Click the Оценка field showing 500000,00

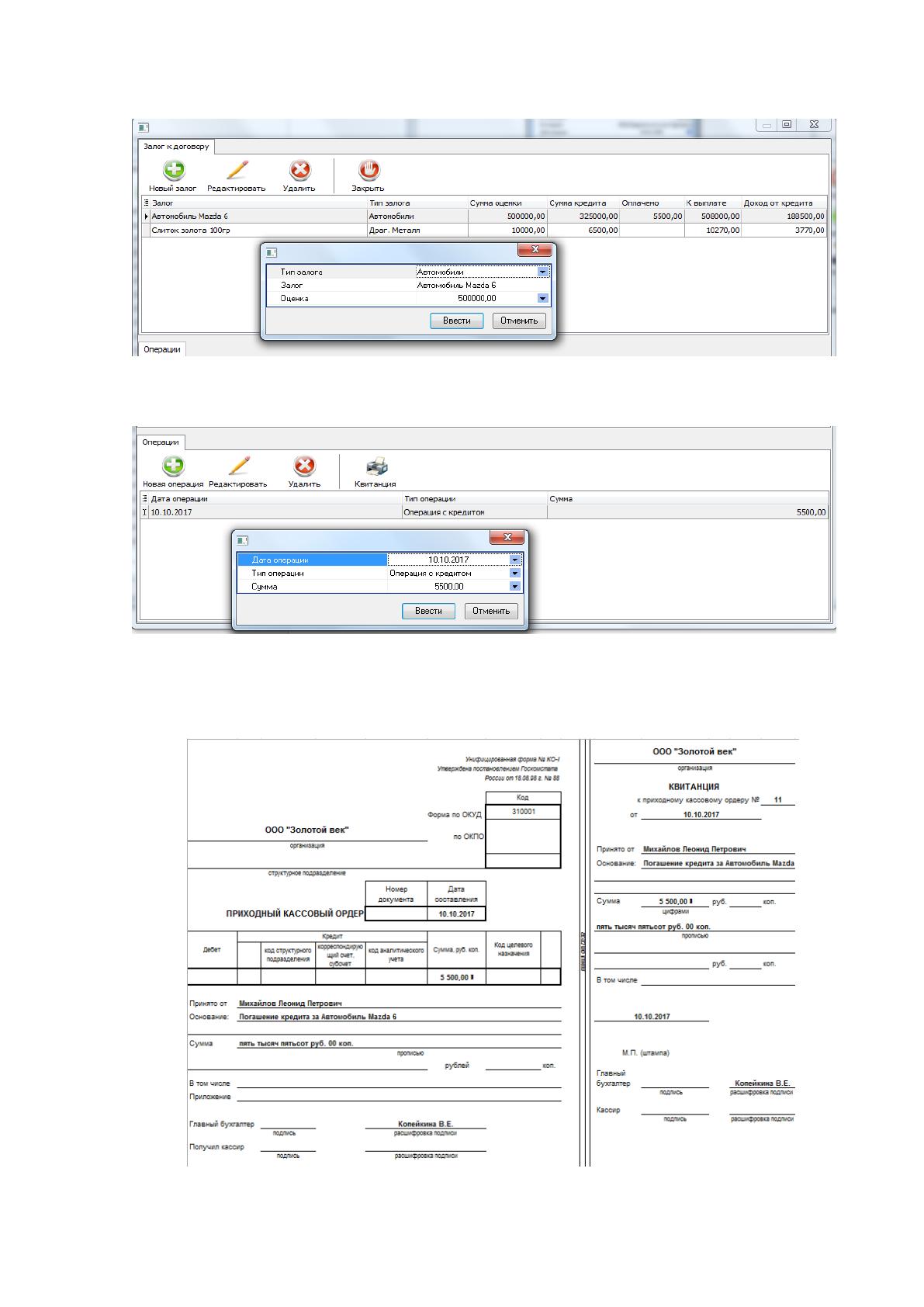click(476, 298)
